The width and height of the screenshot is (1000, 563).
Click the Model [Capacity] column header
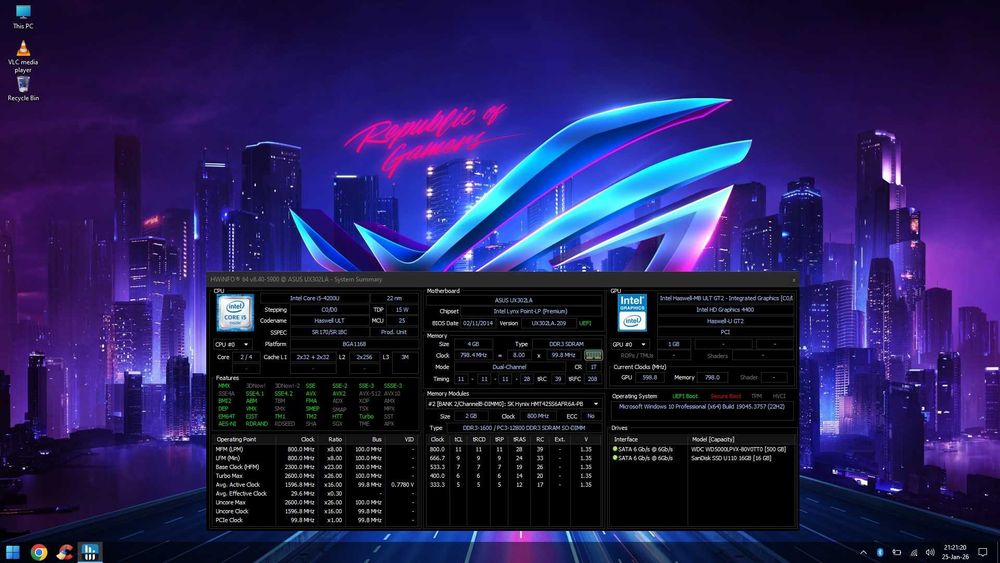742,439
